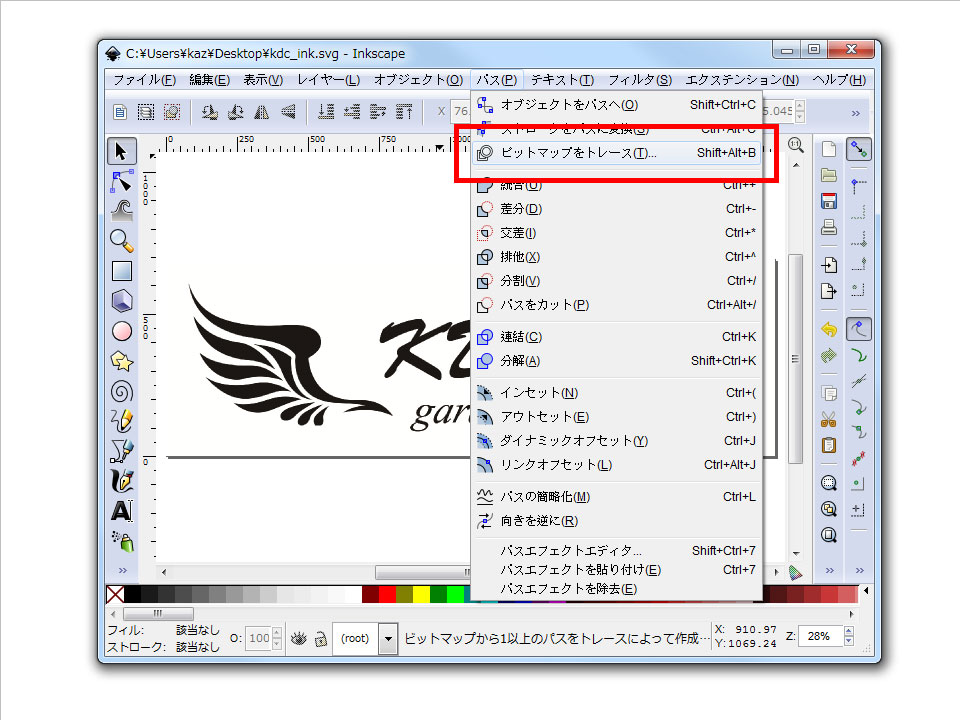Toggle Enable snapping button
Viewport: 960px width, 720px height.
859,149
